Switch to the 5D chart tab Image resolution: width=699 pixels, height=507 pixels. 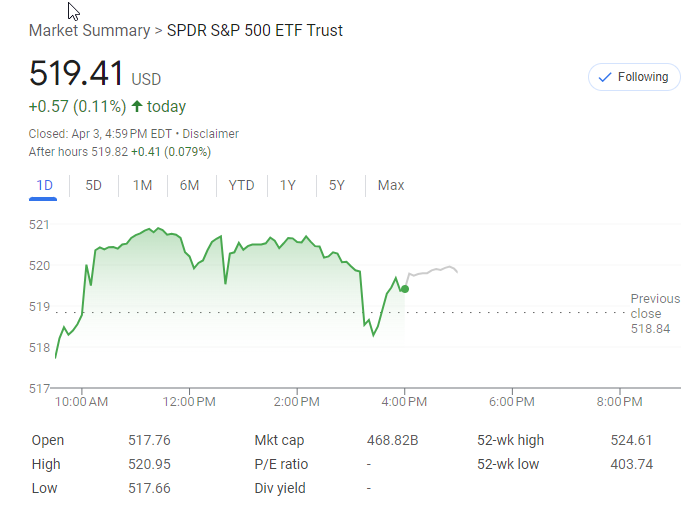tap(93, 185)
